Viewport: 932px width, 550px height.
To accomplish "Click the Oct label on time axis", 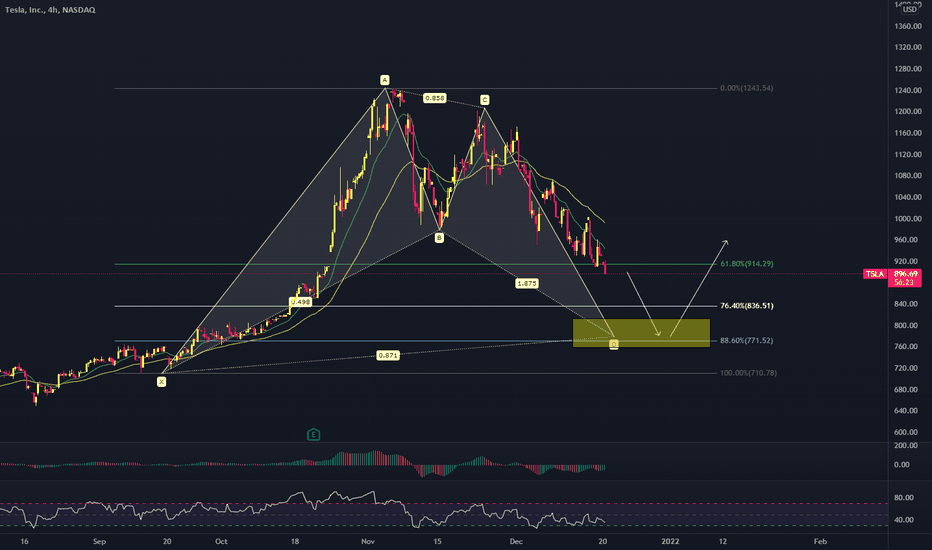I will 221,542.
